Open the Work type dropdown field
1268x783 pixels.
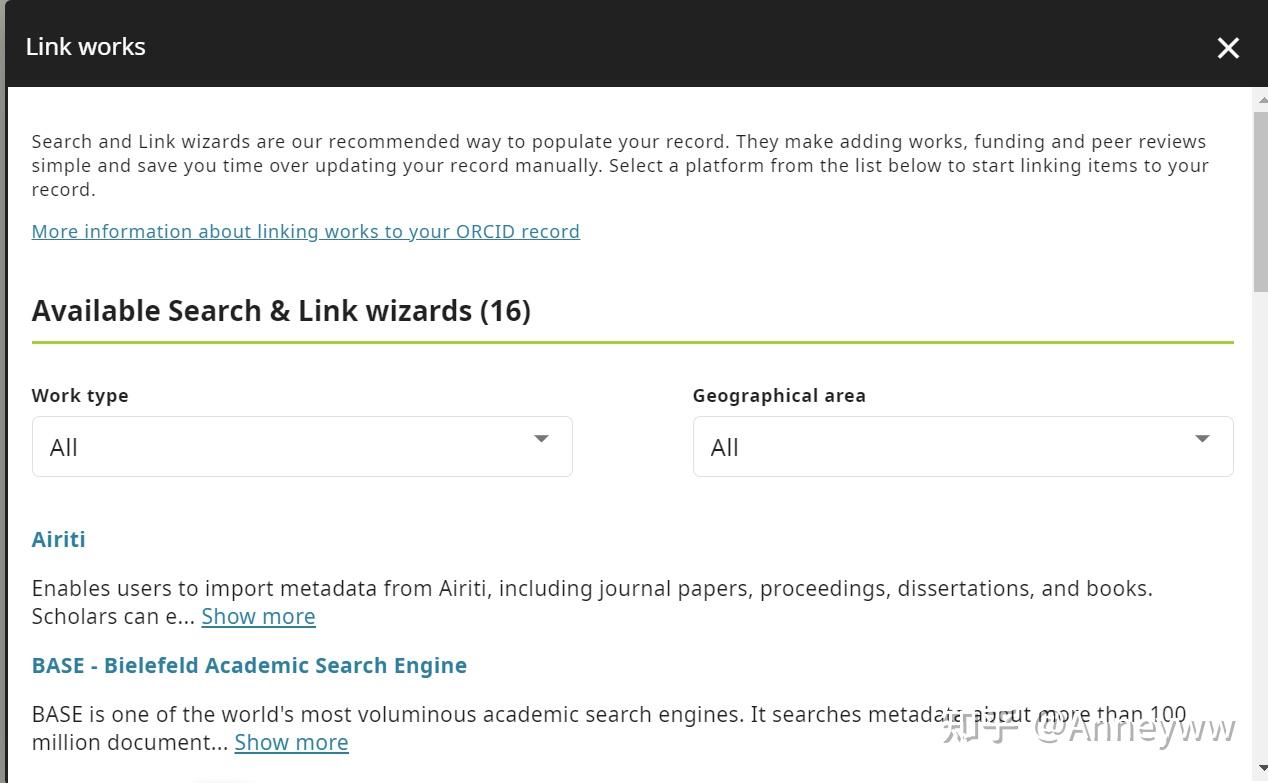pos(302,446)
